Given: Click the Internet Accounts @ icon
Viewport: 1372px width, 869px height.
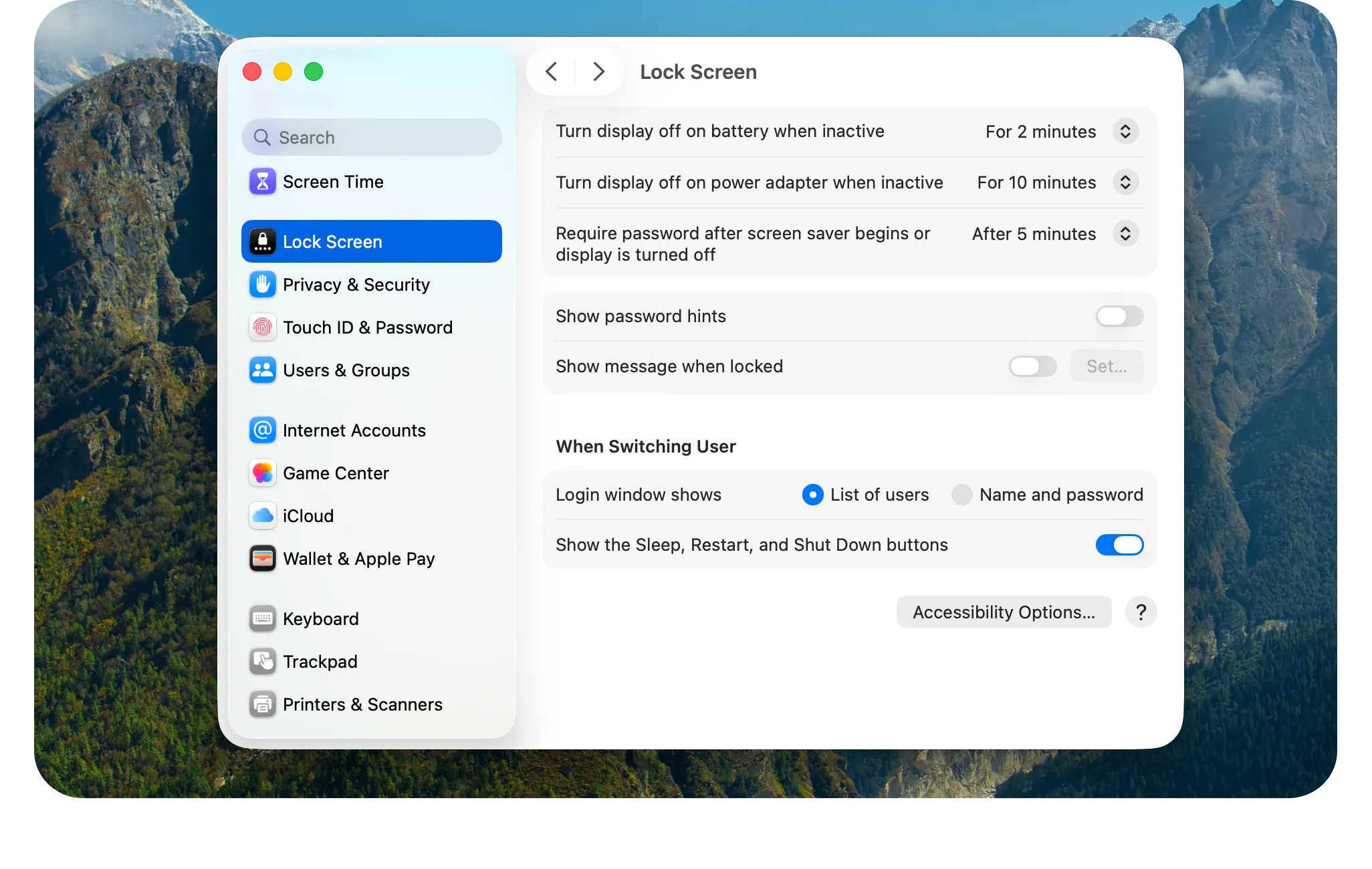Looking at the screenshot, I should click(262, 430).
